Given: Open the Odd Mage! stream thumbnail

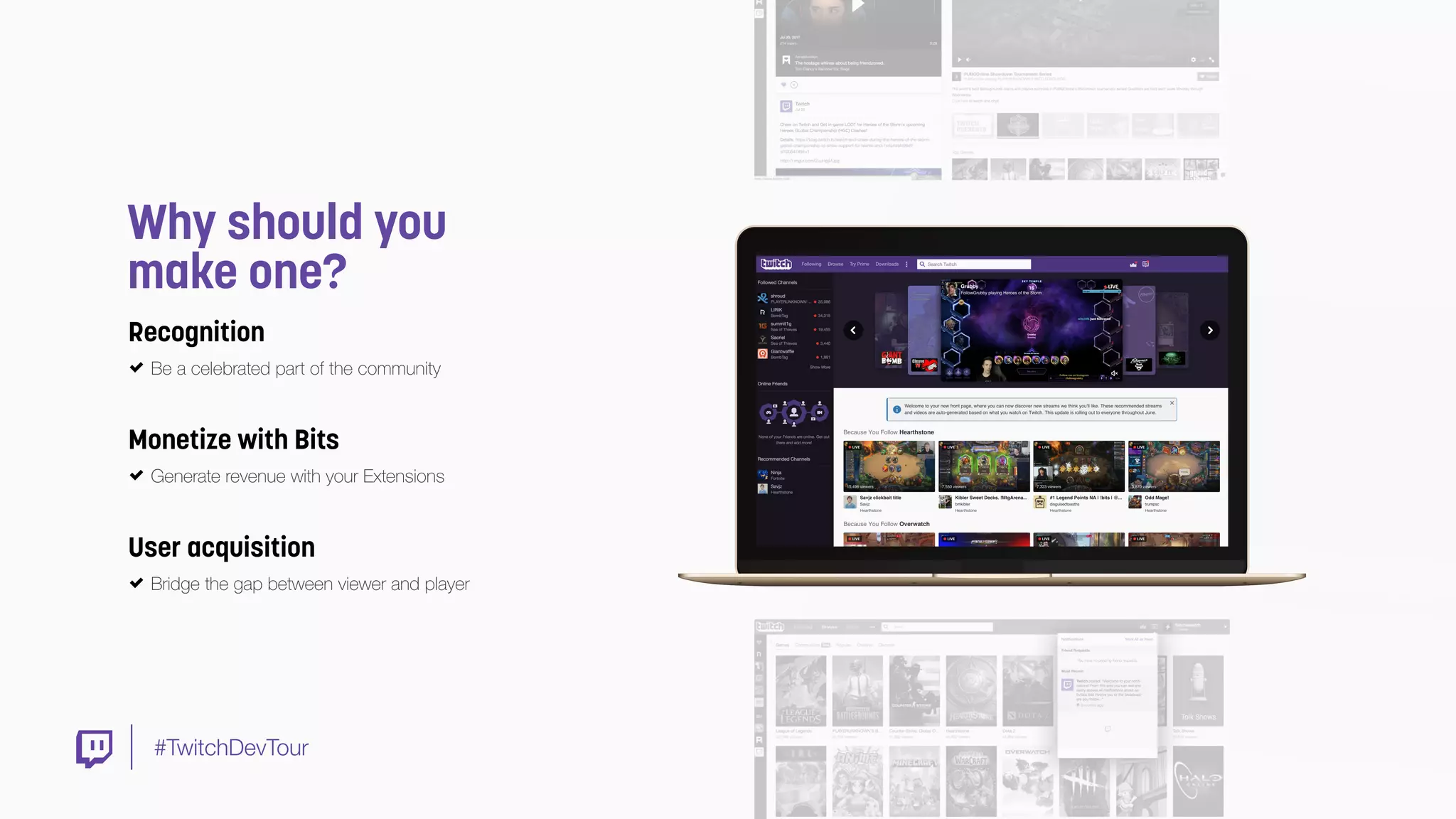Looking at the screenshot, I should point(1174,466).
